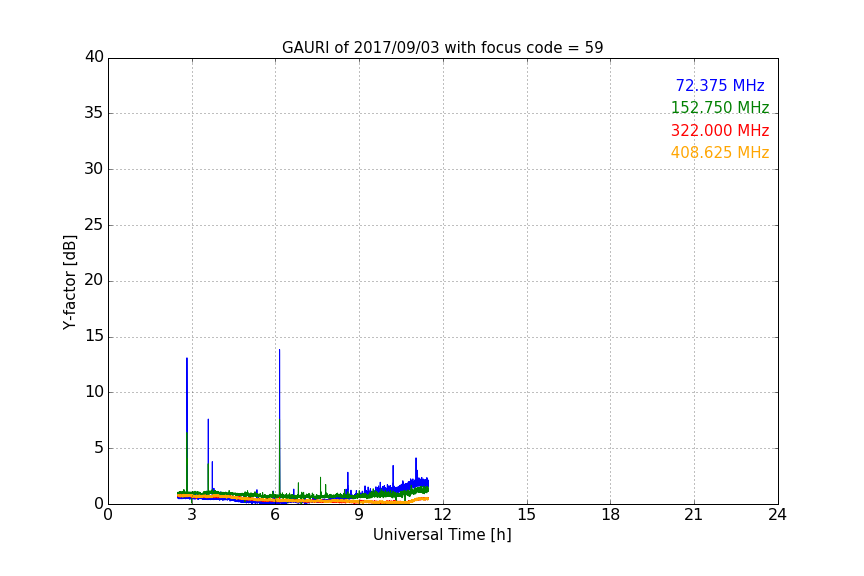This screenshot has height=576, width=864.
Task: Click y-axis tick label 25
Action: 94,225
